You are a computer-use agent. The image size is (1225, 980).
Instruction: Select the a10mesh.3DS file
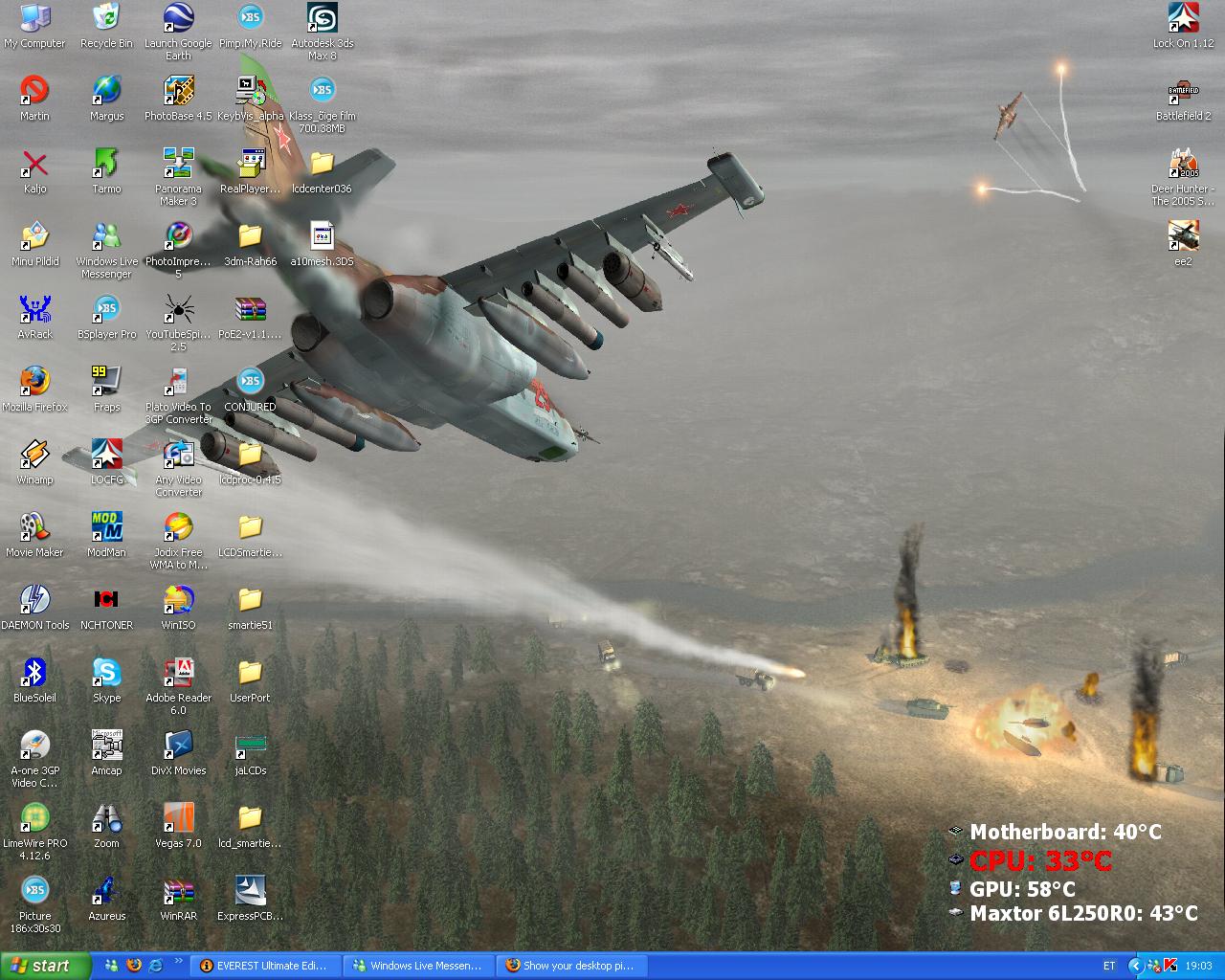(x=323, y=244)
